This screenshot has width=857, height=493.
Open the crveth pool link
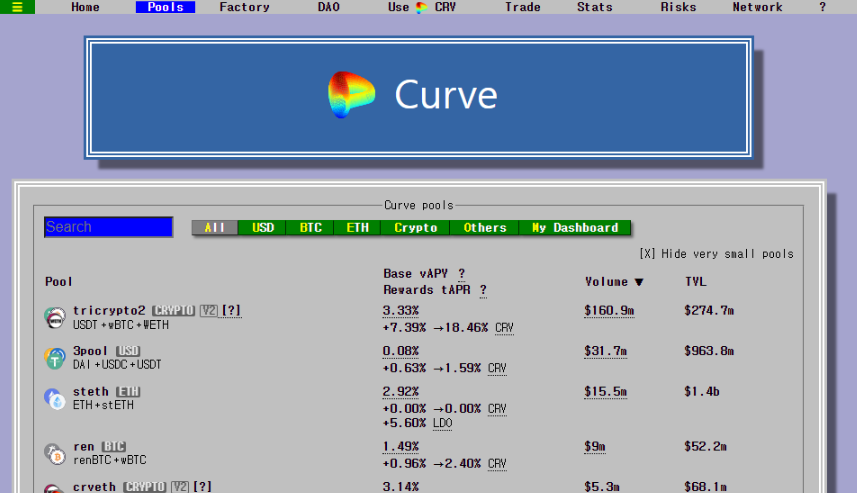95,486
